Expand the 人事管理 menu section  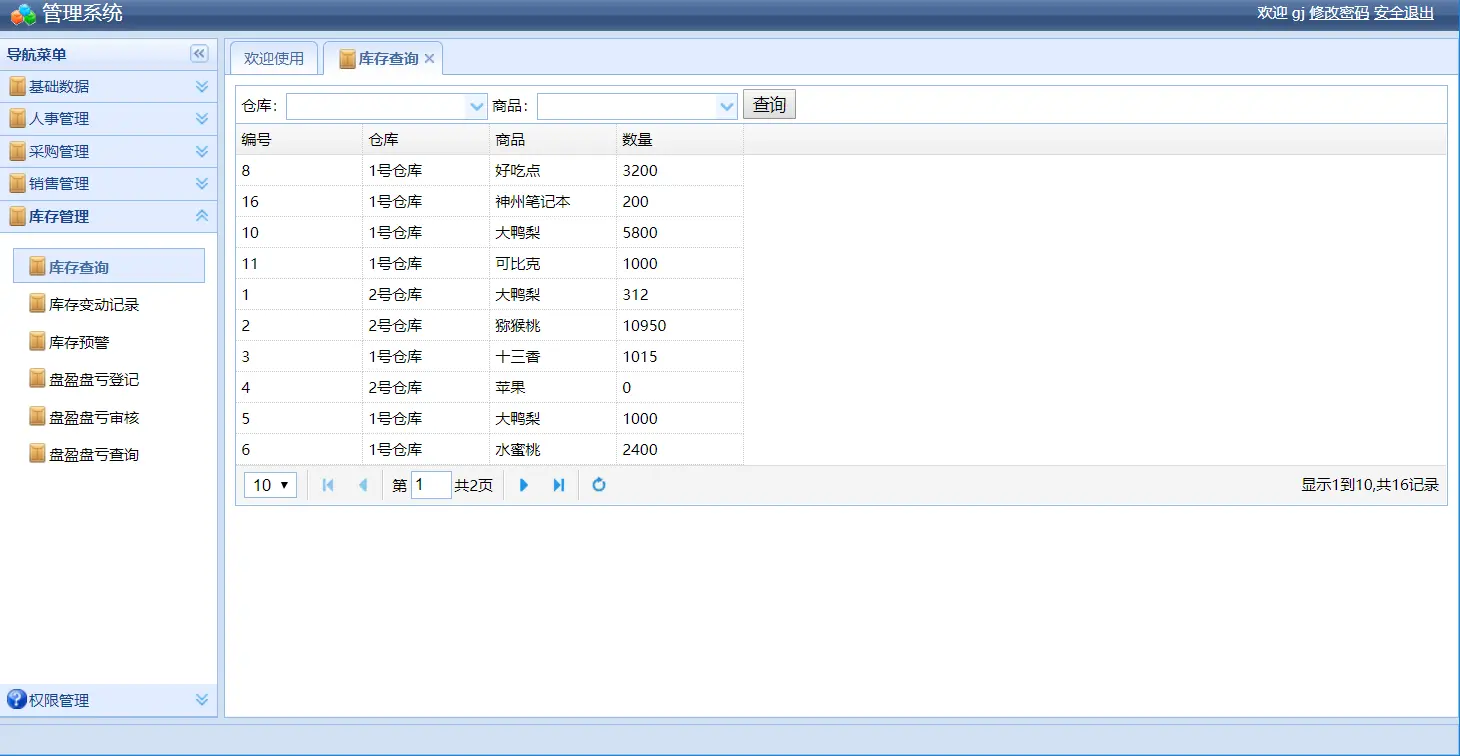click(202, 118)
